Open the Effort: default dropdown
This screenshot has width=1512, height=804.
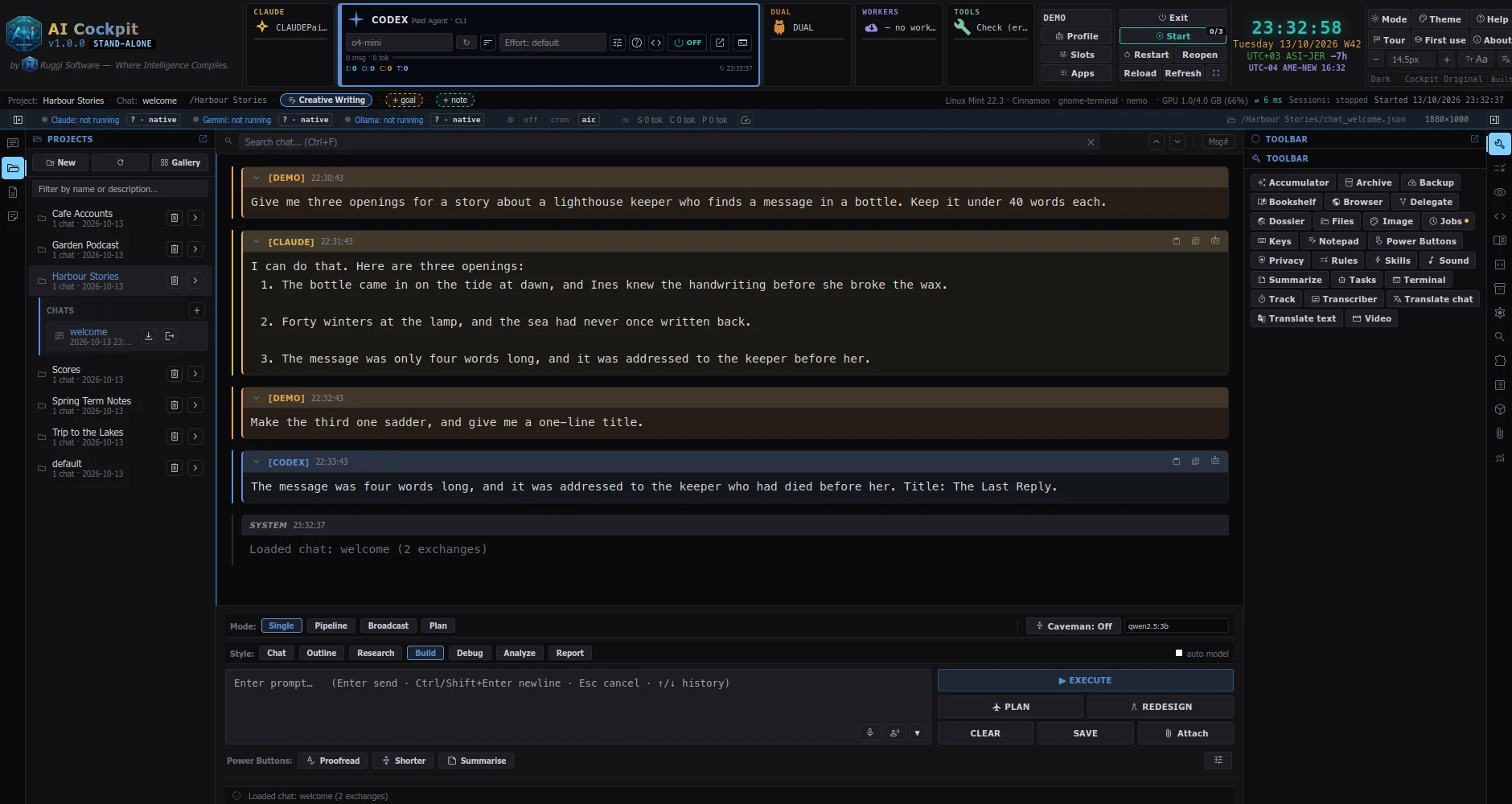(x=553, y=43)
